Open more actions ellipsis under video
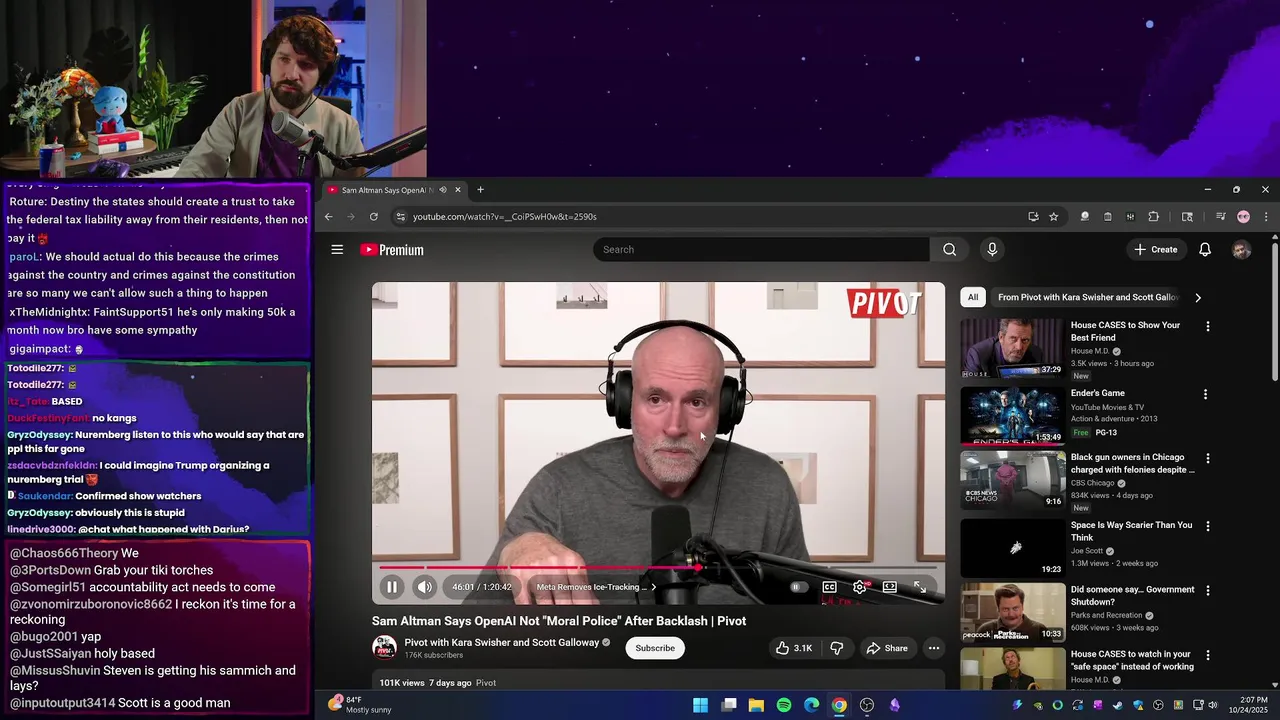1280x720 pixels. point(934,648)
